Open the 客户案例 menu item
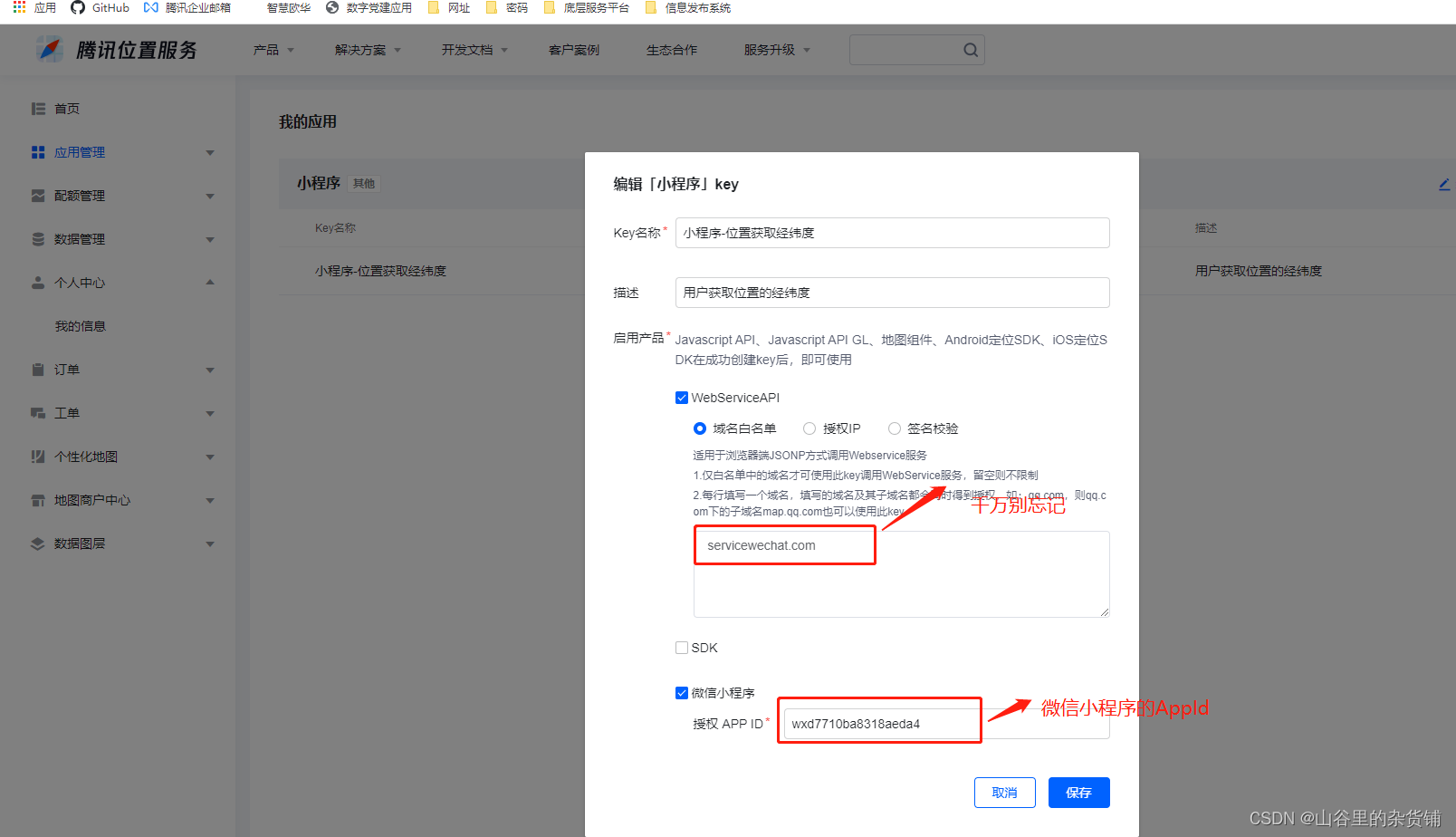Viewport: 1456px width, 837px height. click(574, 50)
